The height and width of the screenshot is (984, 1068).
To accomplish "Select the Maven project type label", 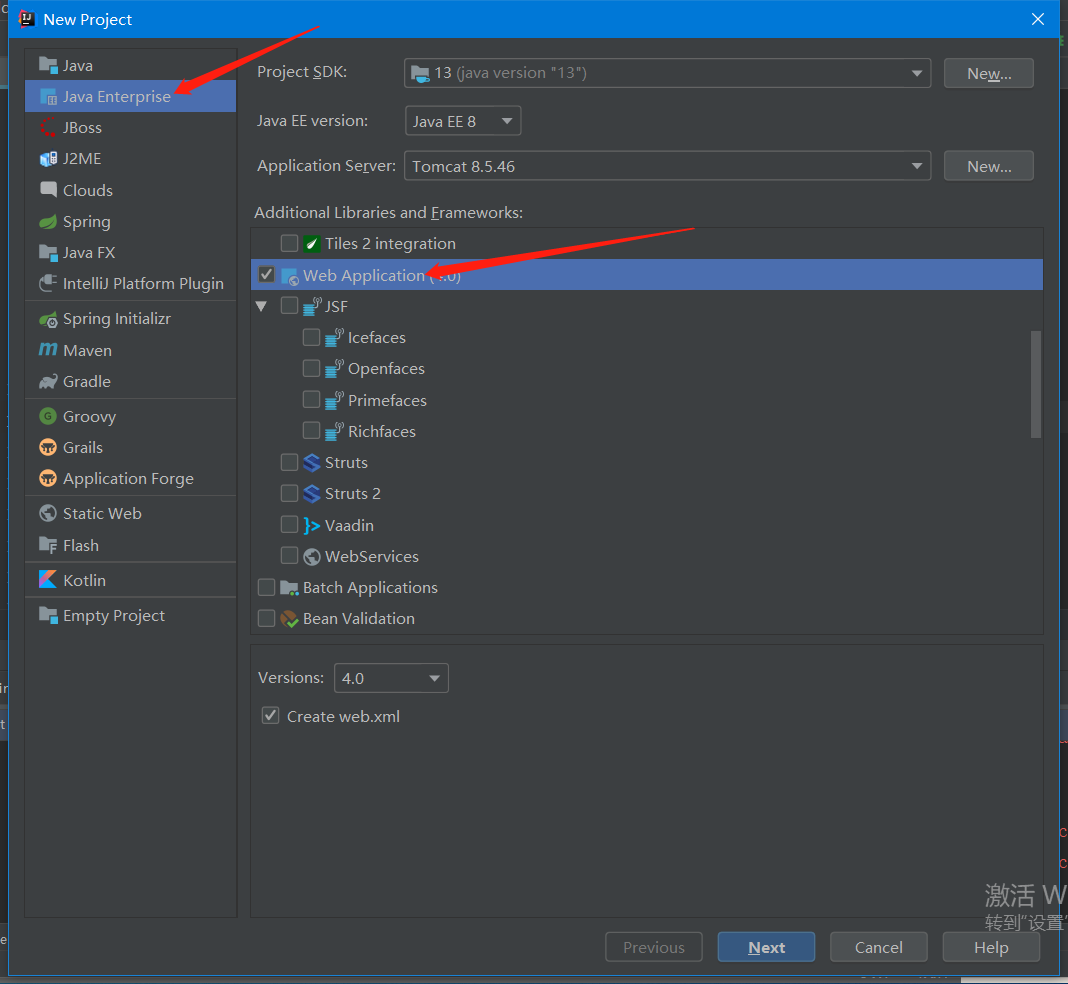I will (87, 351).
